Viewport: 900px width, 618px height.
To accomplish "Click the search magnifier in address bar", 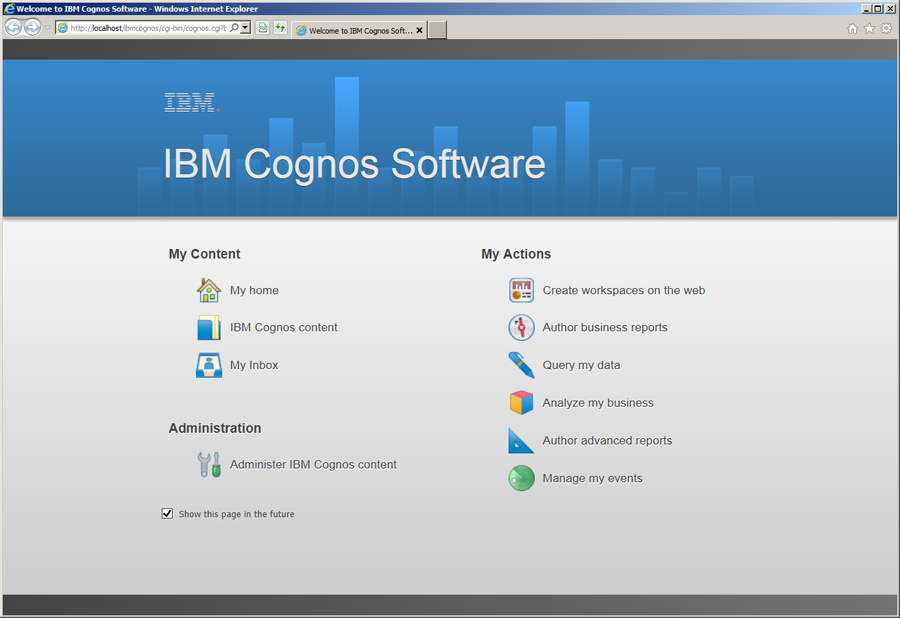I will click(x=234, y=28).
